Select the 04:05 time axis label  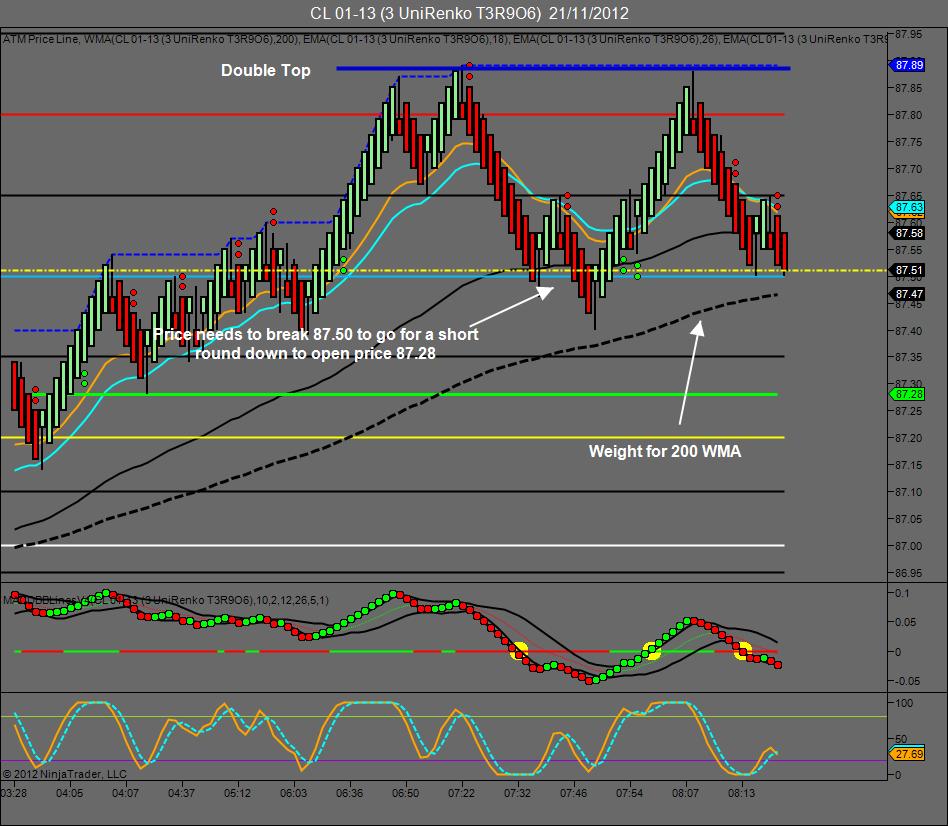point(70,793)
